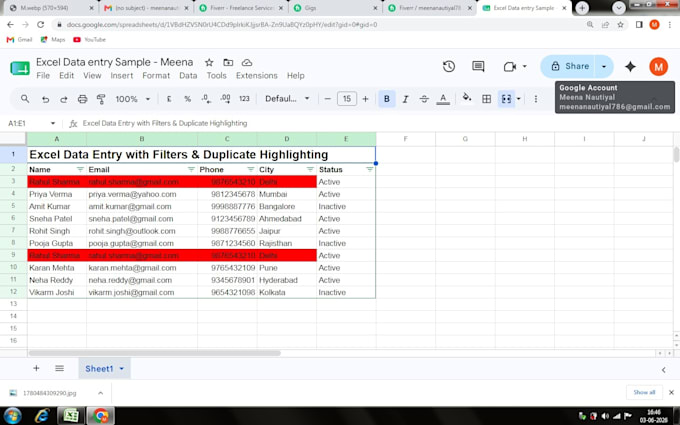Open the Help menu

pyautogui.click(x=296, y=75)
